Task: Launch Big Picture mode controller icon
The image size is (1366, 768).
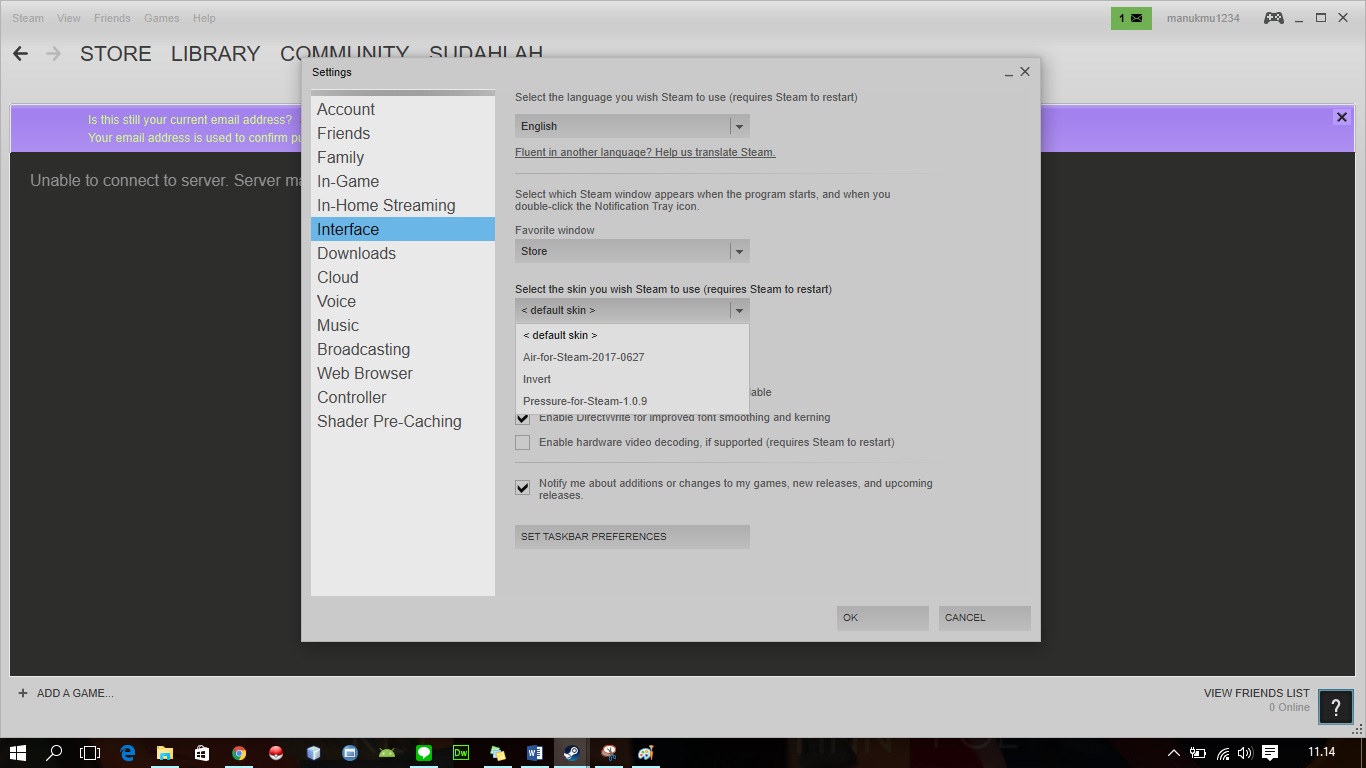Action: tap(1273, 18)
